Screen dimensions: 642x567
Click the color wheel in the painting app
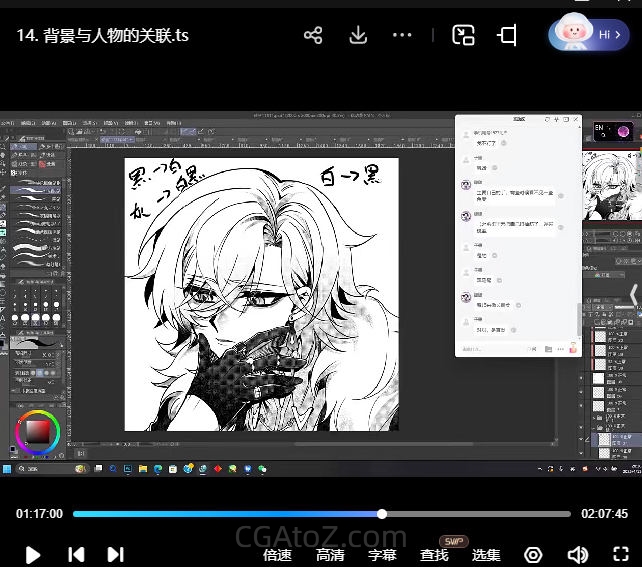[37, 432]
